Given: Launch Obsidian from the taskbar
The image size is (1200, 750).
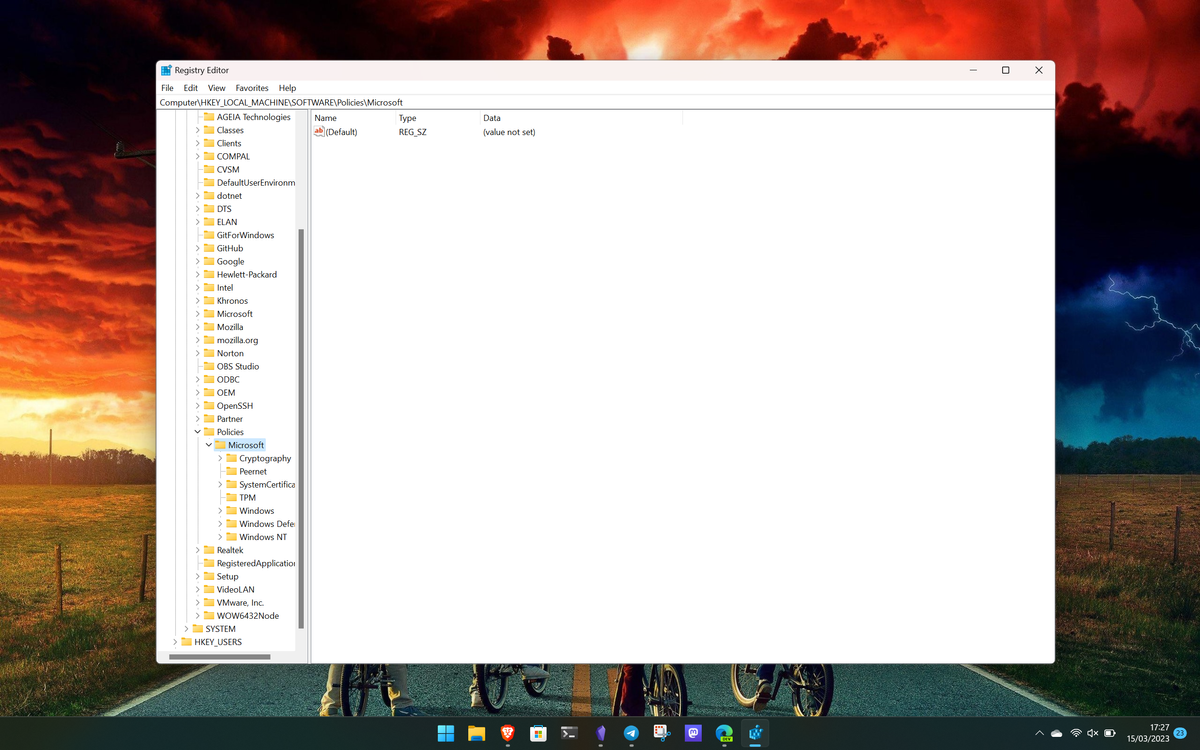Looking at the screenshot, I should tap(600, 733).
